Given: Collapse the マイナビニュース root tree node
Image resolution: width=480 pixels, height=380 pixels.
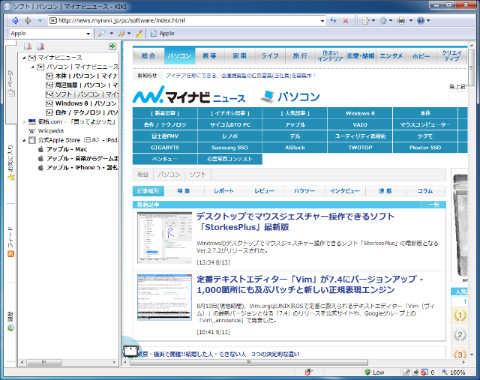Looking at the screenshot, I should coord(24,58).
